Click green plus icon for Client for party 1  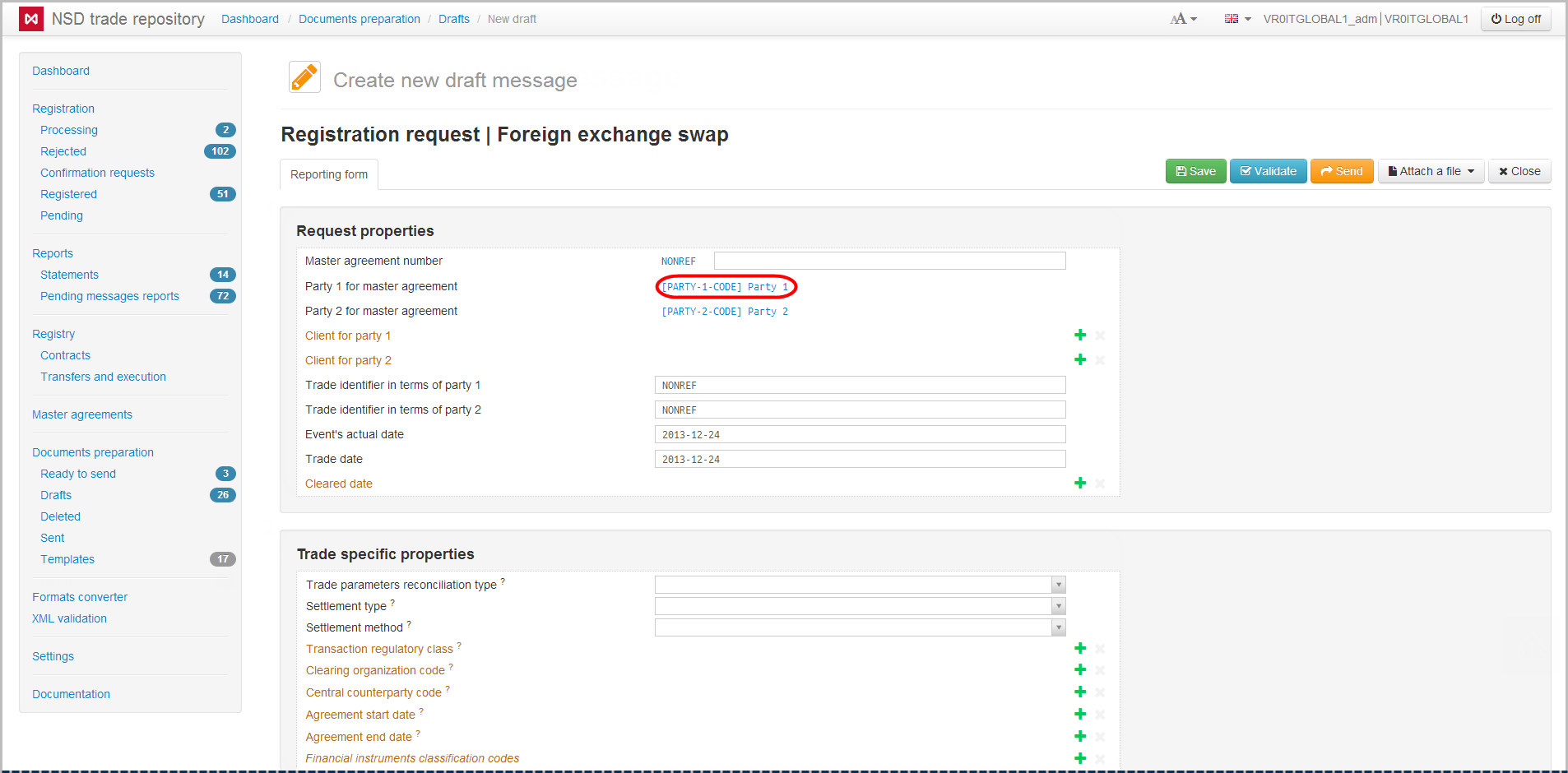tap(1080, 336)
